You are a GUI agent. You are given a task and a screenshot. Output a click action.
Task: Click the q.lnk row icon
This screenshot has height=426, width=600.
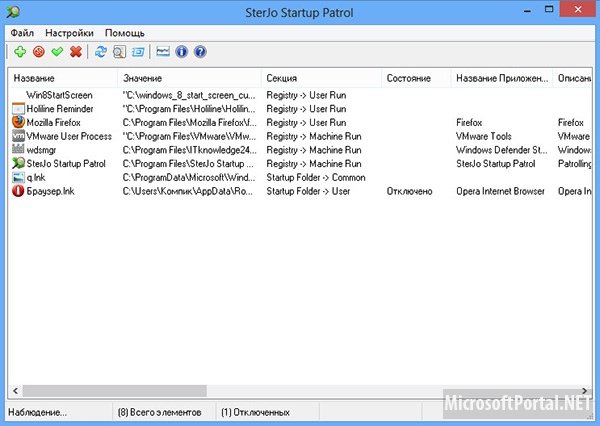pos(18,177)
